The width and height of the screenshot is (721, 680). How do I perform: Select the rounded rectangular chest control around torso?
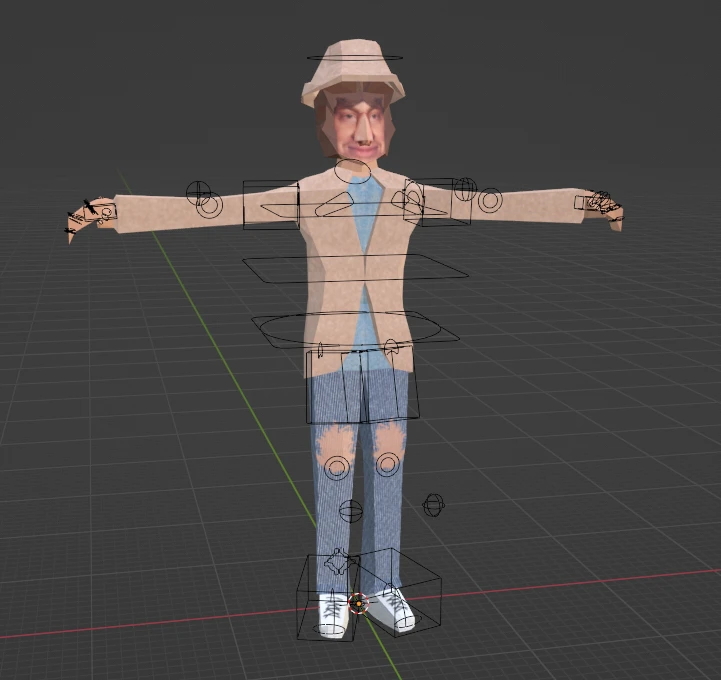click(355, 268)
